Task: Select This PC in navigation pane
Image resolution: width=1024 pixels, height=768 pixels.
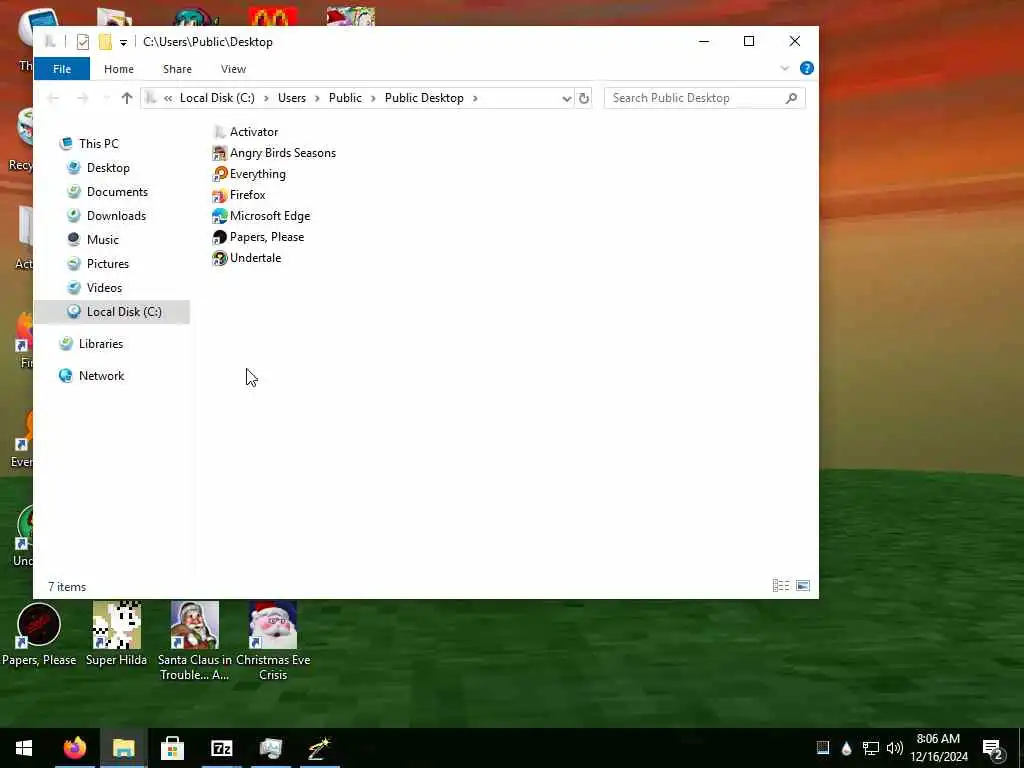Action: click(99, 144)
